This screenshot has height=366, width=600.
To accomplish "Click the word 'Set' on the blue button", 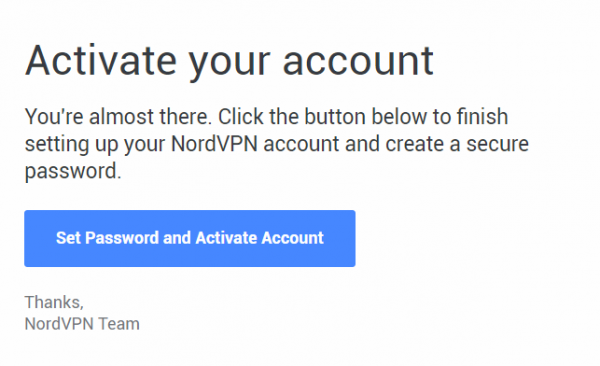I will coord(68,238).
